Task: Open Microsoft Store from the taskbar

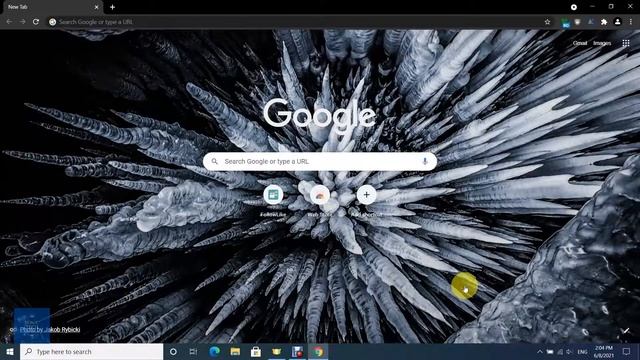Action: [x=256, y=351]
